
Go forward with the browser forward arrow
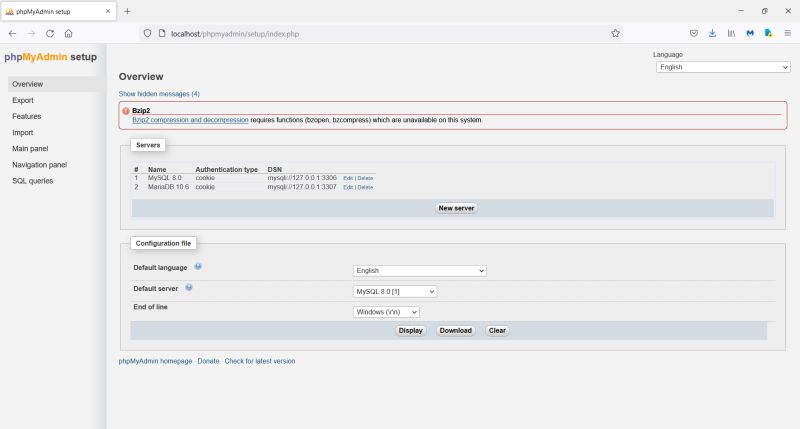(x=31, y=34)
